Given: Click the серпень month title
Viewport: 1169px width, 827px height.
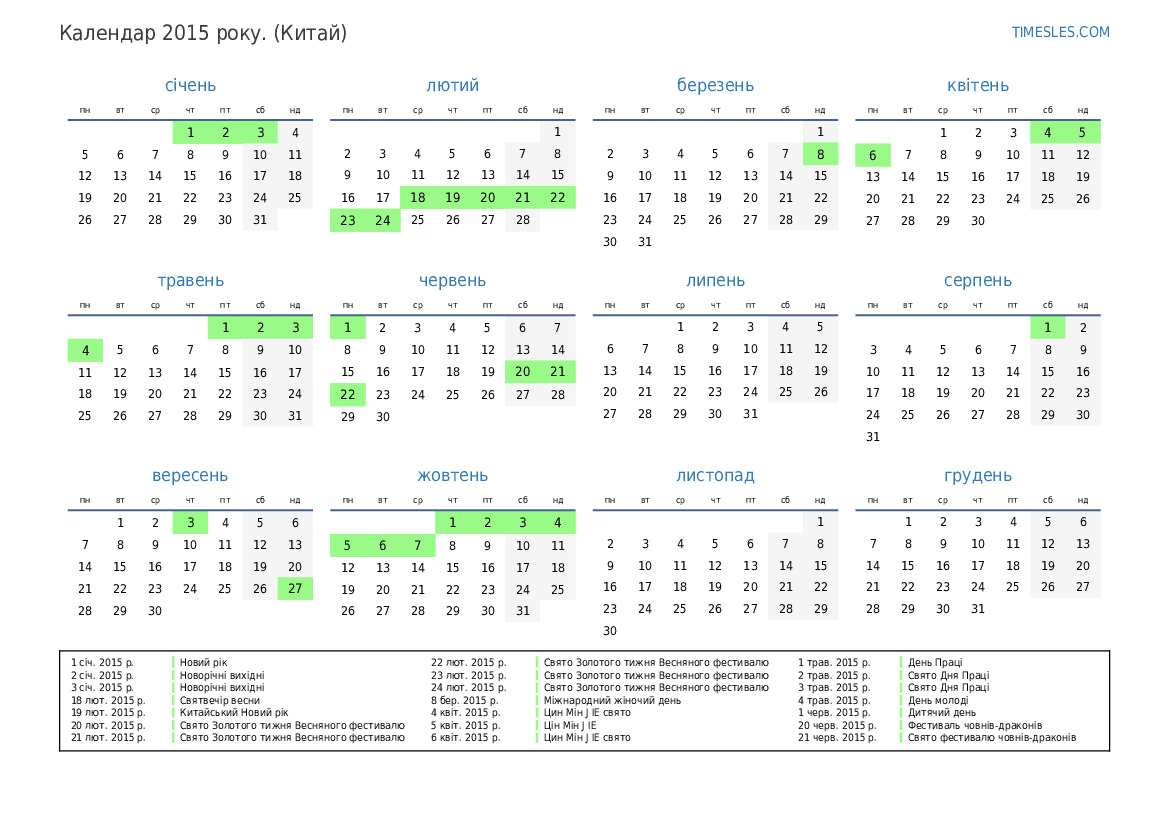Looking at the screenshot, I should (x=977, y=281).
